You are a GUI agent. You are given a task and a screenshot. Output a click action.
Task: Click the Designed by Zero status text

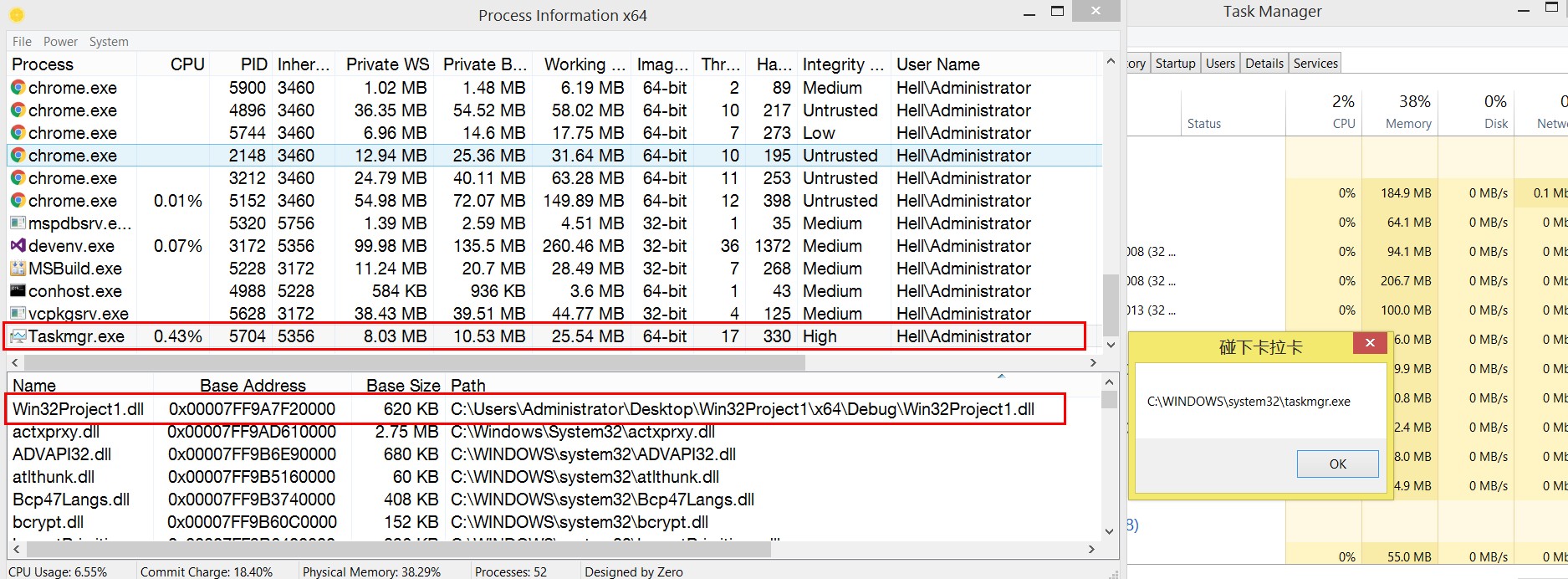(633, 571)
